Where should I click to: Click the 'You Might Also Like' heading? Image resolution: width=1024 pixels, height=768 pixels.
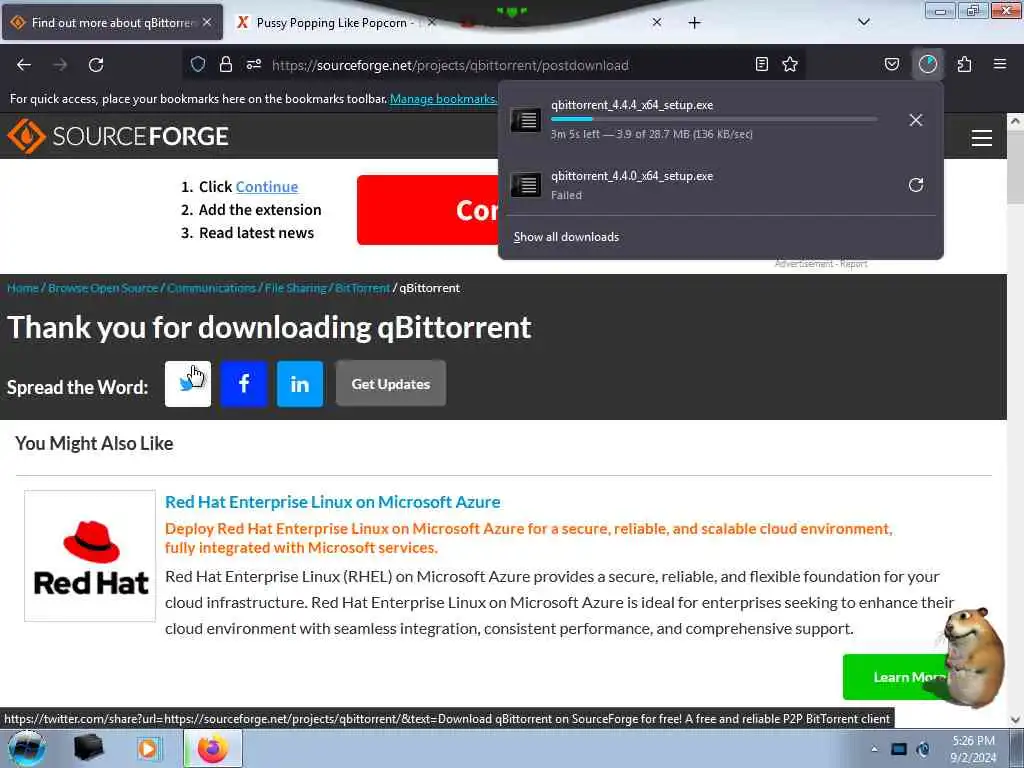click(x=94, y=443)
